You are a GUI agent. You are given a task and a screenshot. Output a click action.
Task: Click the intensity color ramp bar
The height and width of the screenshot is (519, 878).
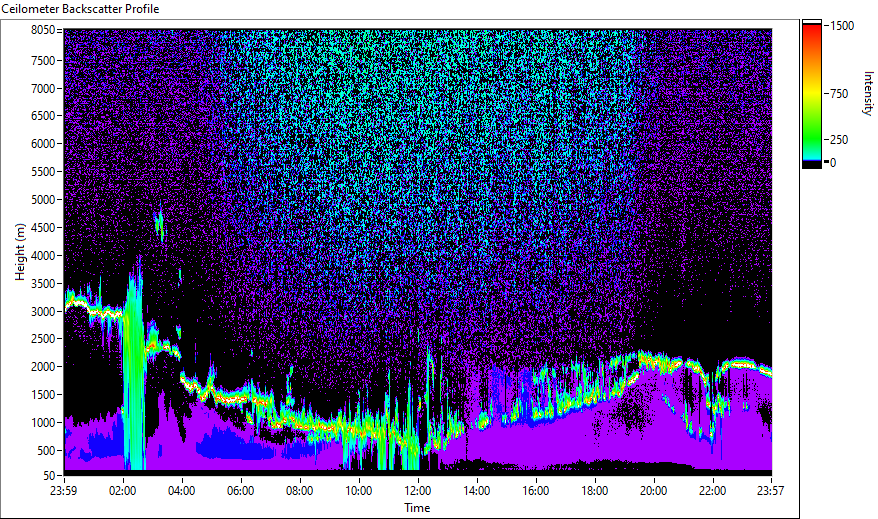point(812,94)
